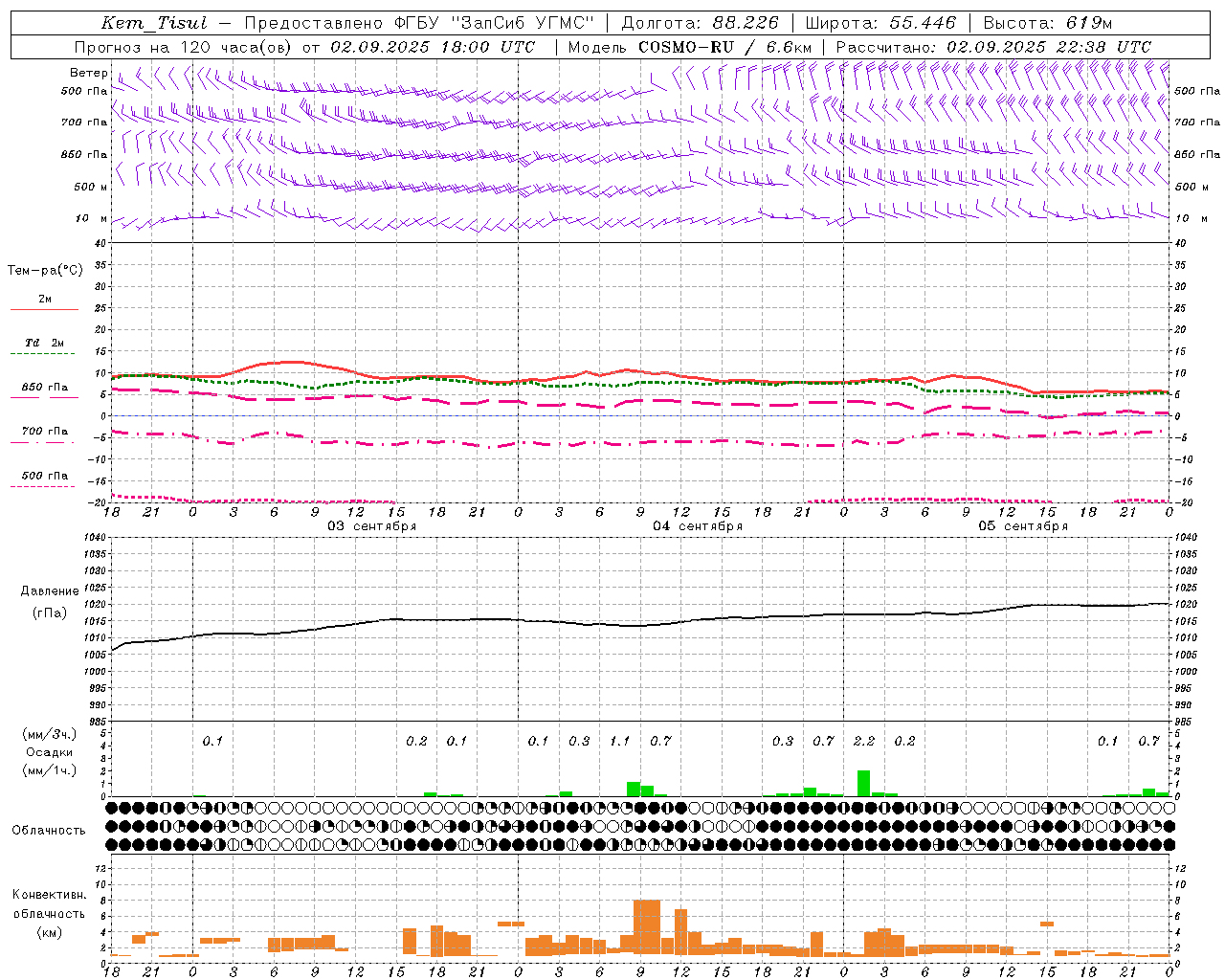
Task: Click the computed time "Рассчитано: 02.09.2025 22:38 UTC"
Action: [x=993, y=47]
